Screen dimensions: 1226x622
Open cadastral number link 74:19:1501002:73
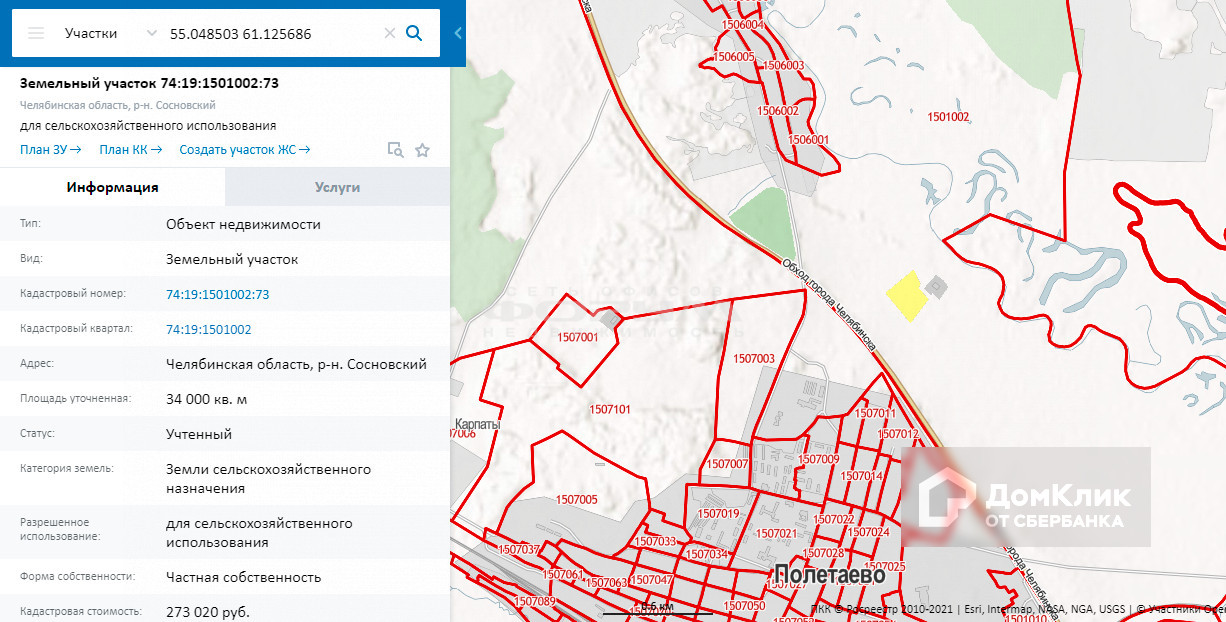217,294
